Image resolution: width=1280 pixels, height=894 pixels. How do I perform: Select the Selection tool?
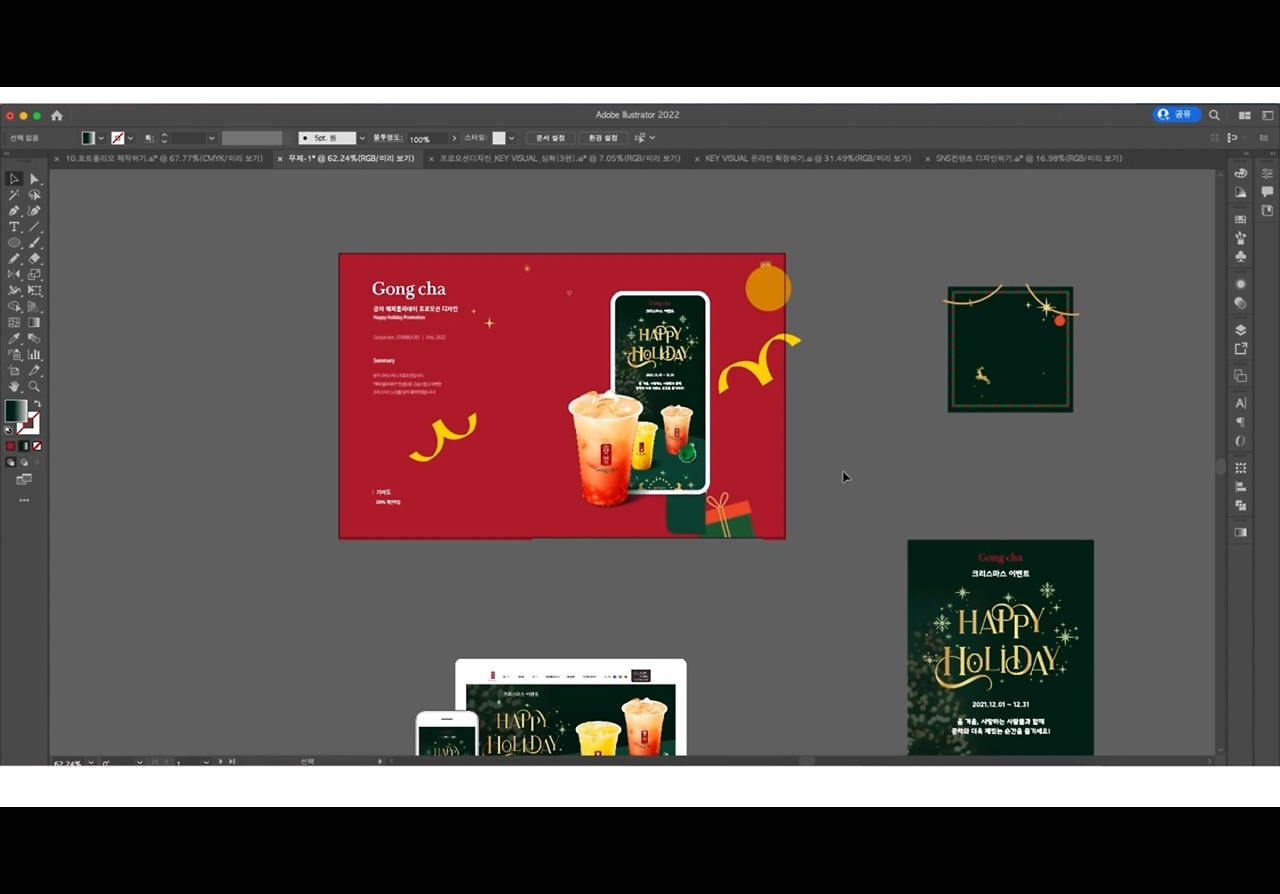tap(14, 179)
